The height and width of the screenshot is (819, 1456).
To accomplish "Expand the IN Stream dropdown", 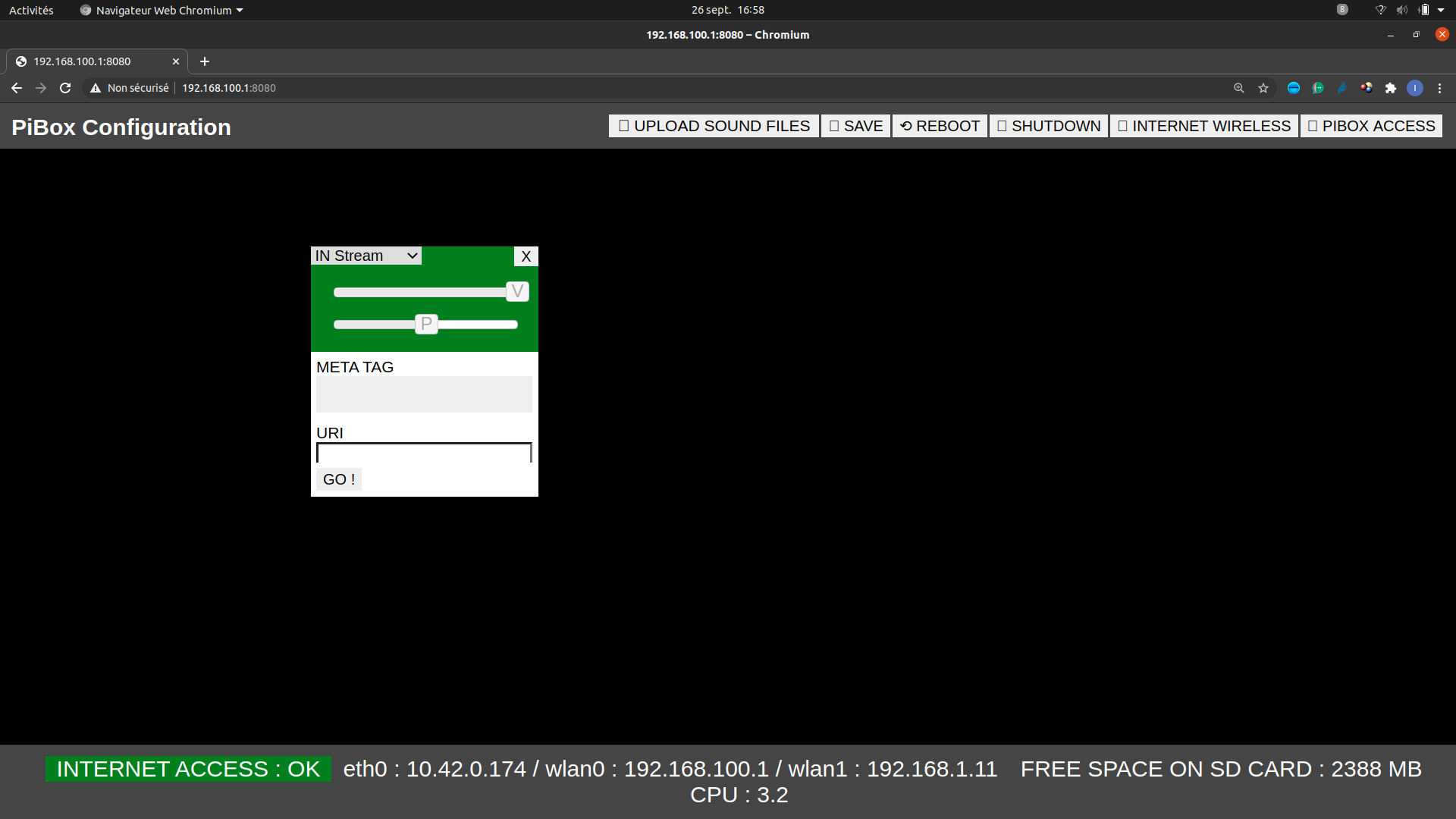I will (366, 256).
